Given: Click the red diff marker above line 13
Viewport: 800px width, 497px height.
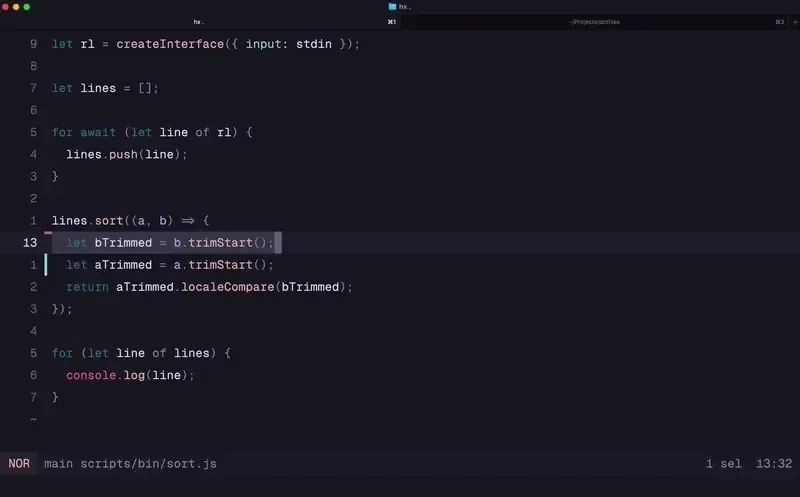Looking at the screenshot, I should click(48, 233).
